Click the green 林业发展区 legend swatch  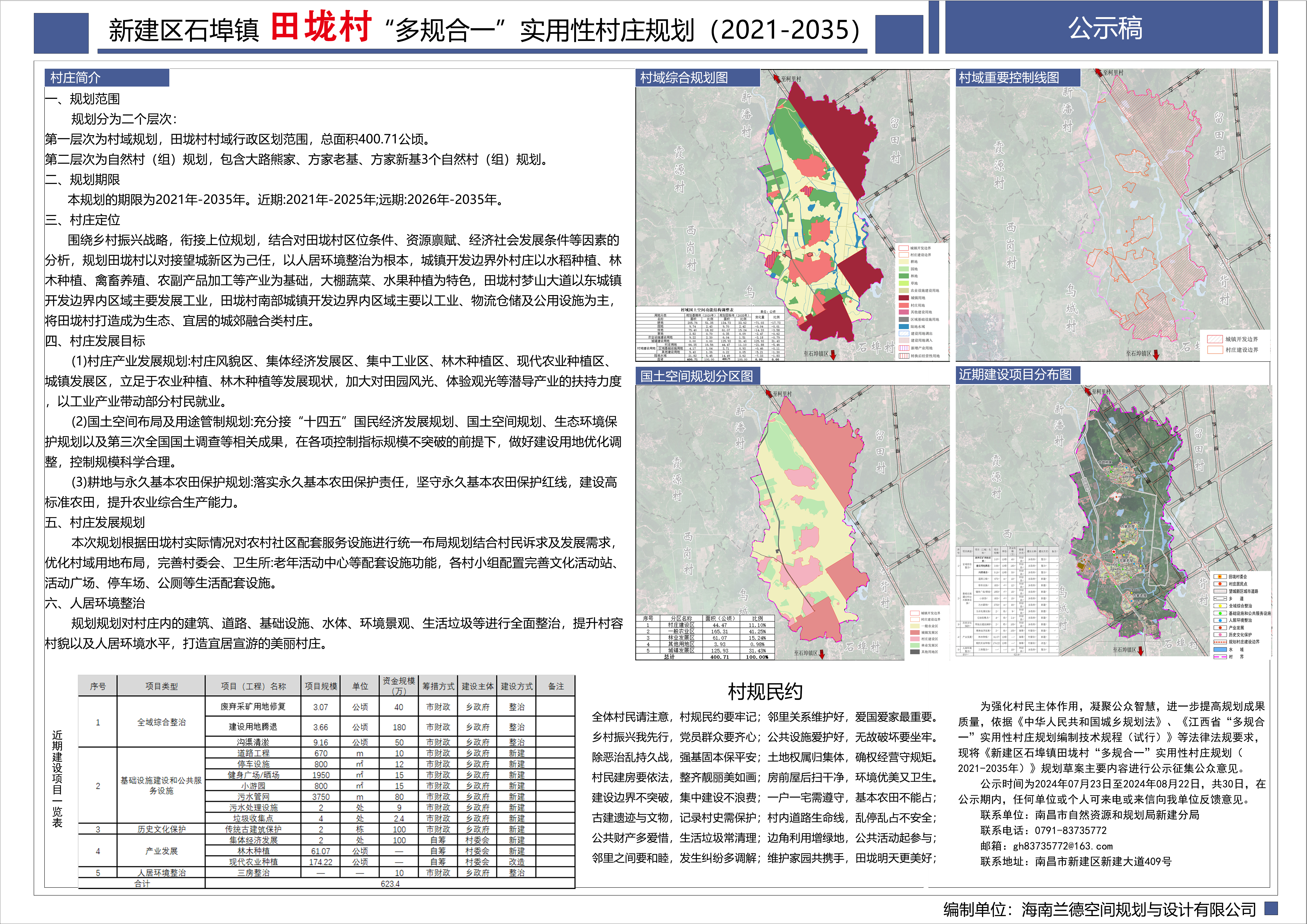915,645
